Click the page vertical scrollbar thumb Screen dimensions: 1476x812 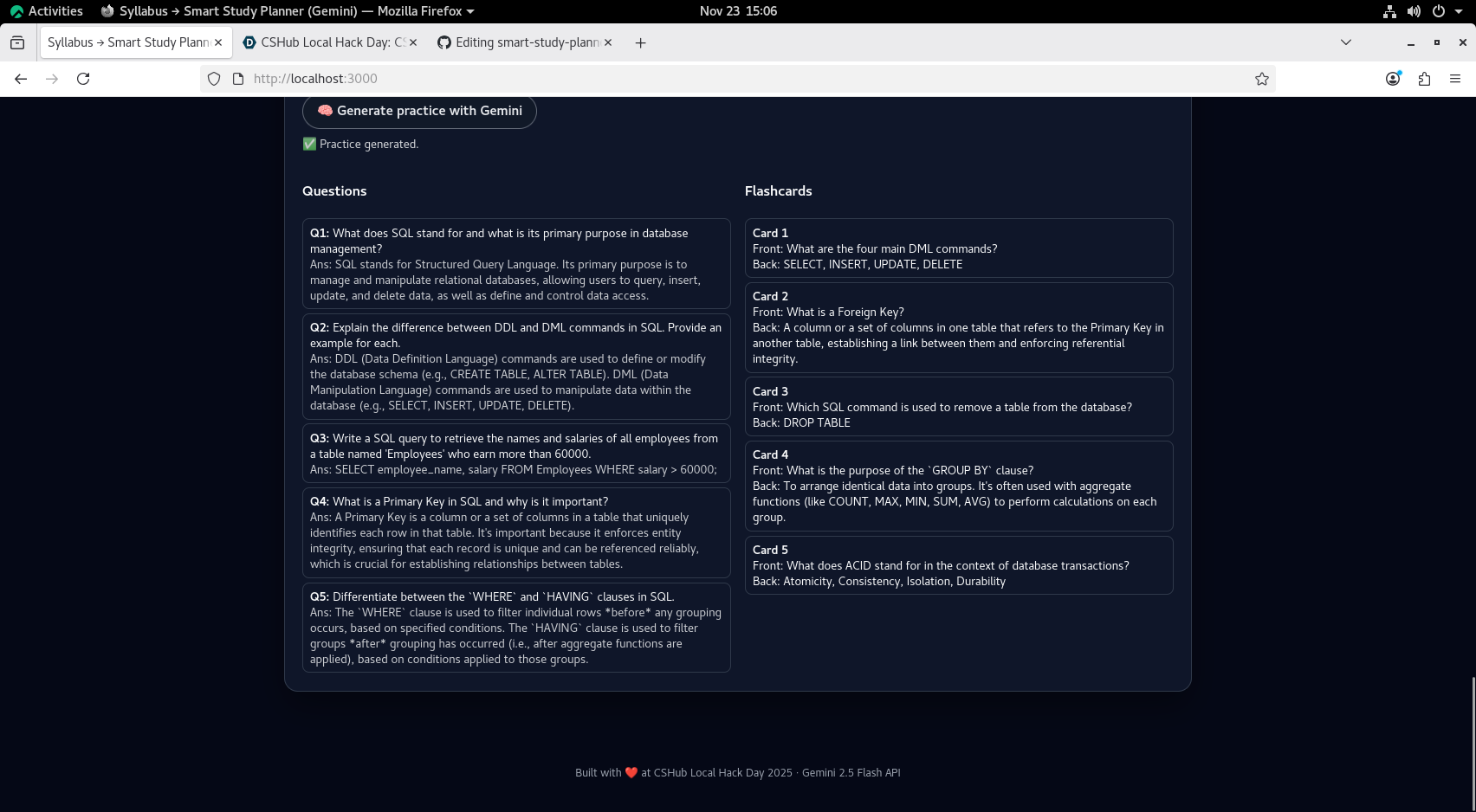[x=1473, y=743]
